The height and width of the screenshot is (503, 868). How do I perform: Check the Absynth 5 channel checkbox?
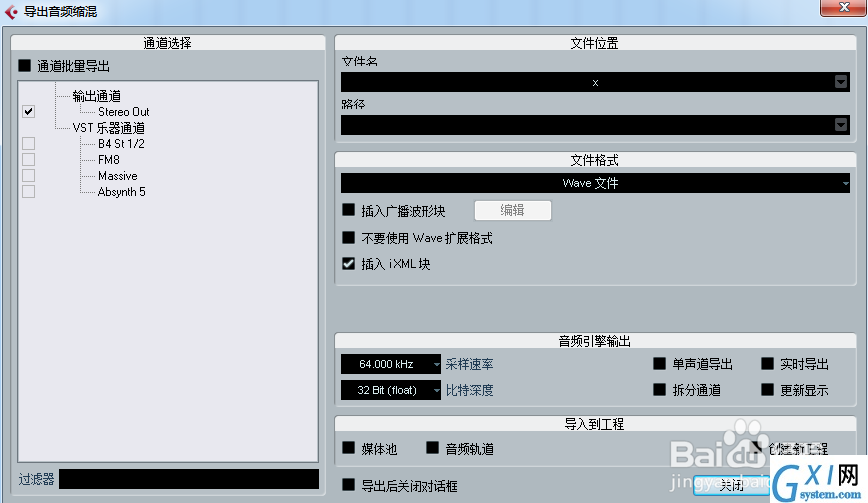click(x=29, y=191)
